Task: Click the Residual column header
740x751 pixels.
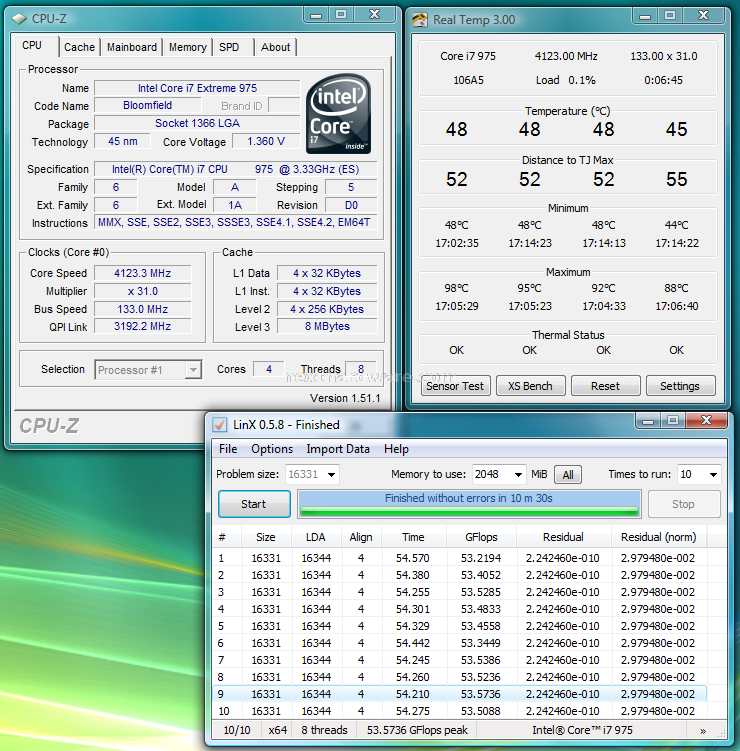Action: click(563, 537)
